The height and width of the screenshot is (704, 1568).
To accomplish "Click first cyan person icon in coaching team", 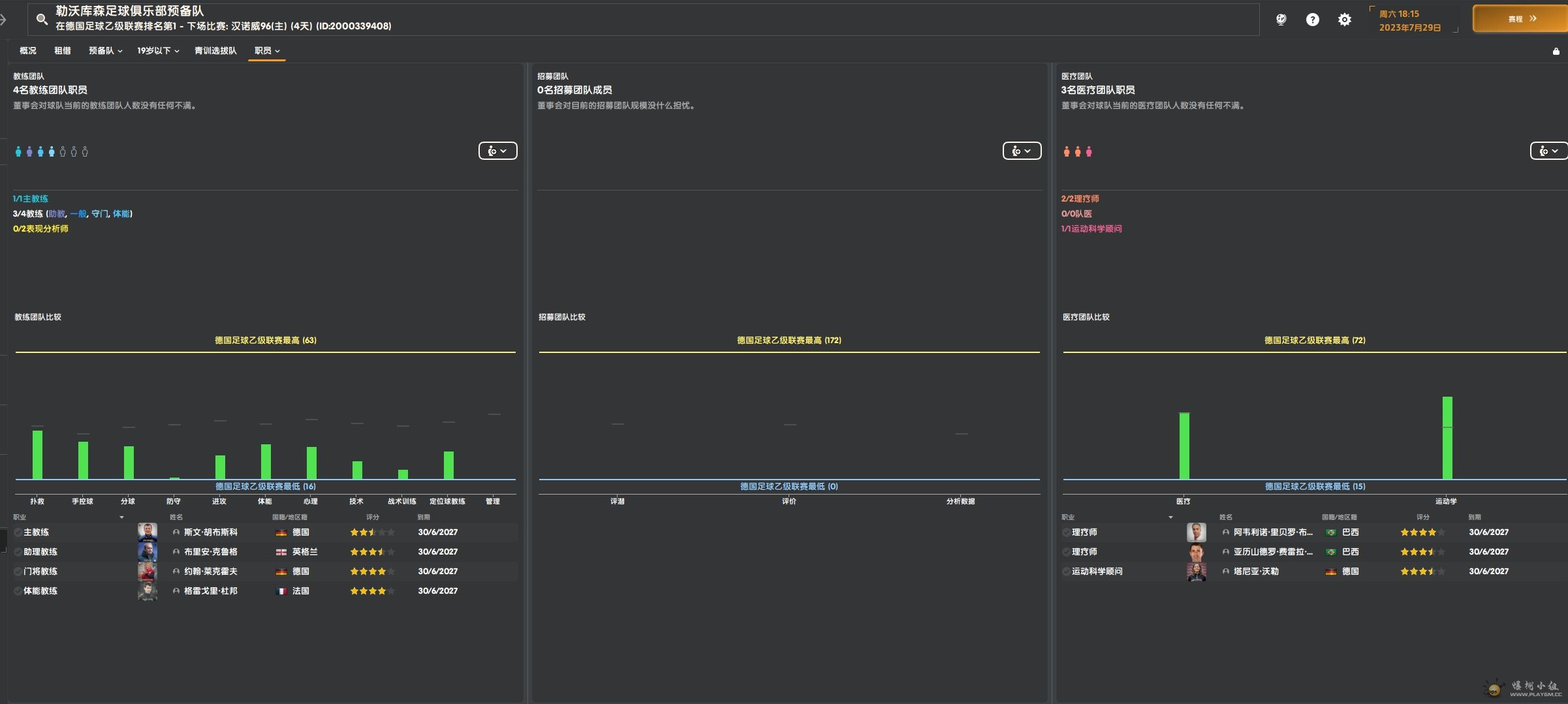I will pyautogui.click(x=18, y=151).
